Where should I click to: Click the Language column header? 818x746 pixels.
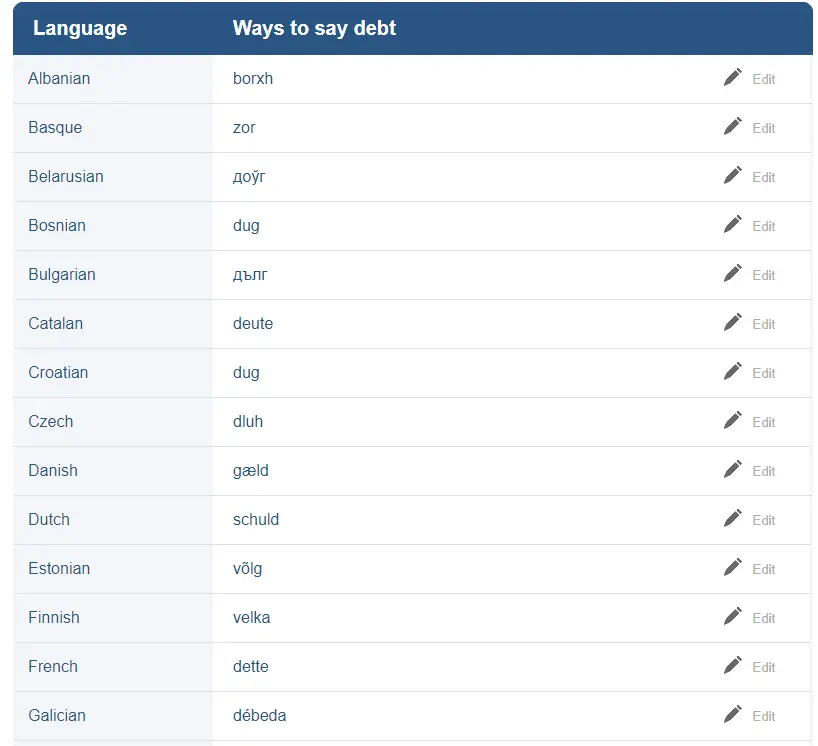click(x=80, y=28)
